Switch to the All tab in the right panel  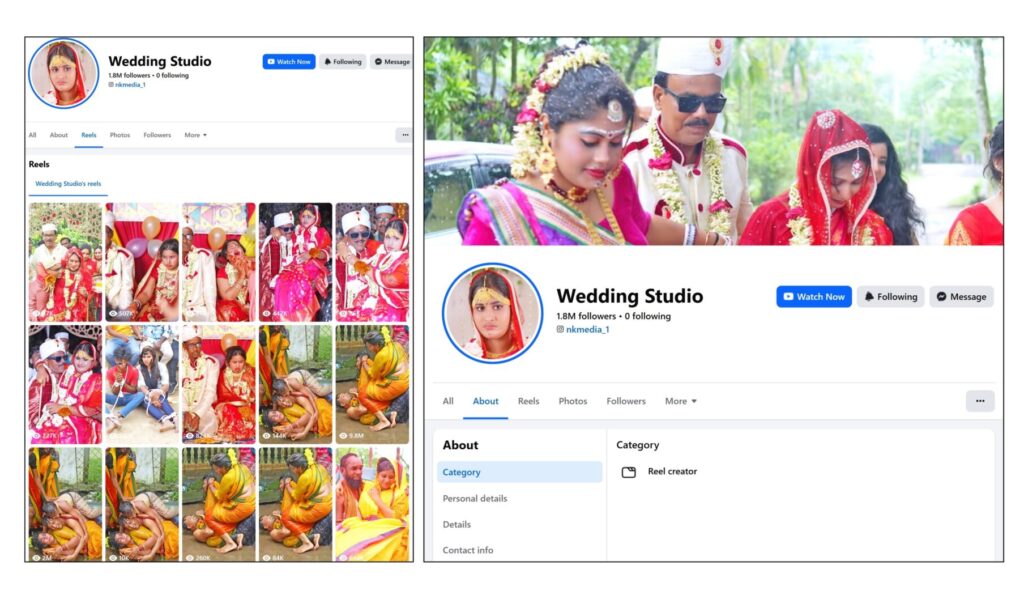[448, 401]
